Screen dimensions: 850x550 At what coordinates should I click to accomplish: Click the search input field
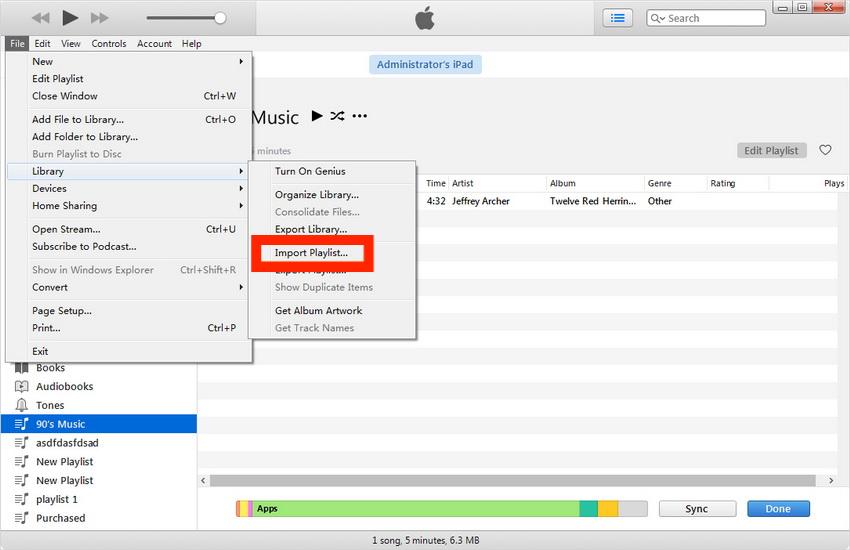click(x=706, y=18)
